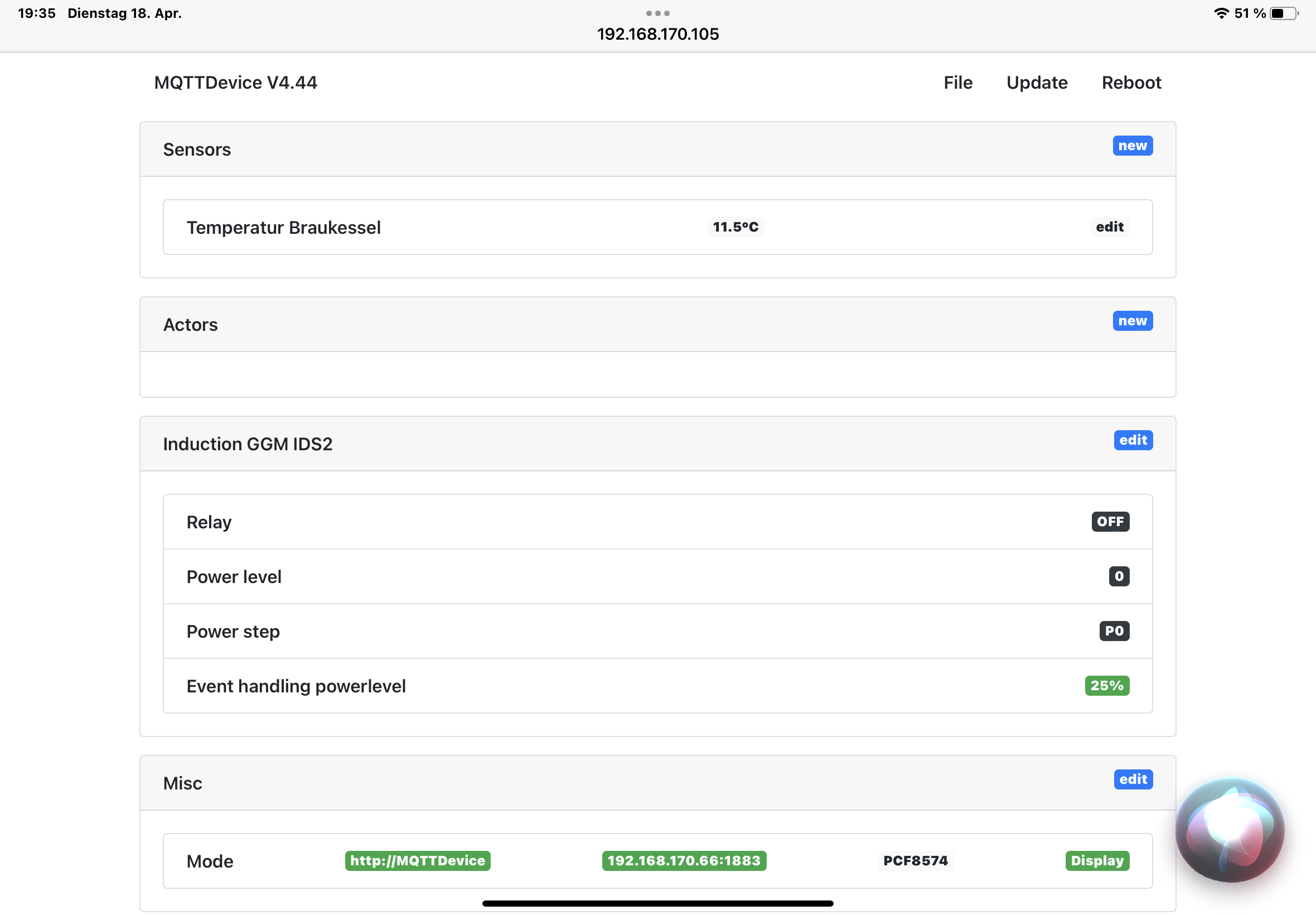1316x915 pixels.
Task: Open the http://MQTTDevice link
Action: point(417,860)
